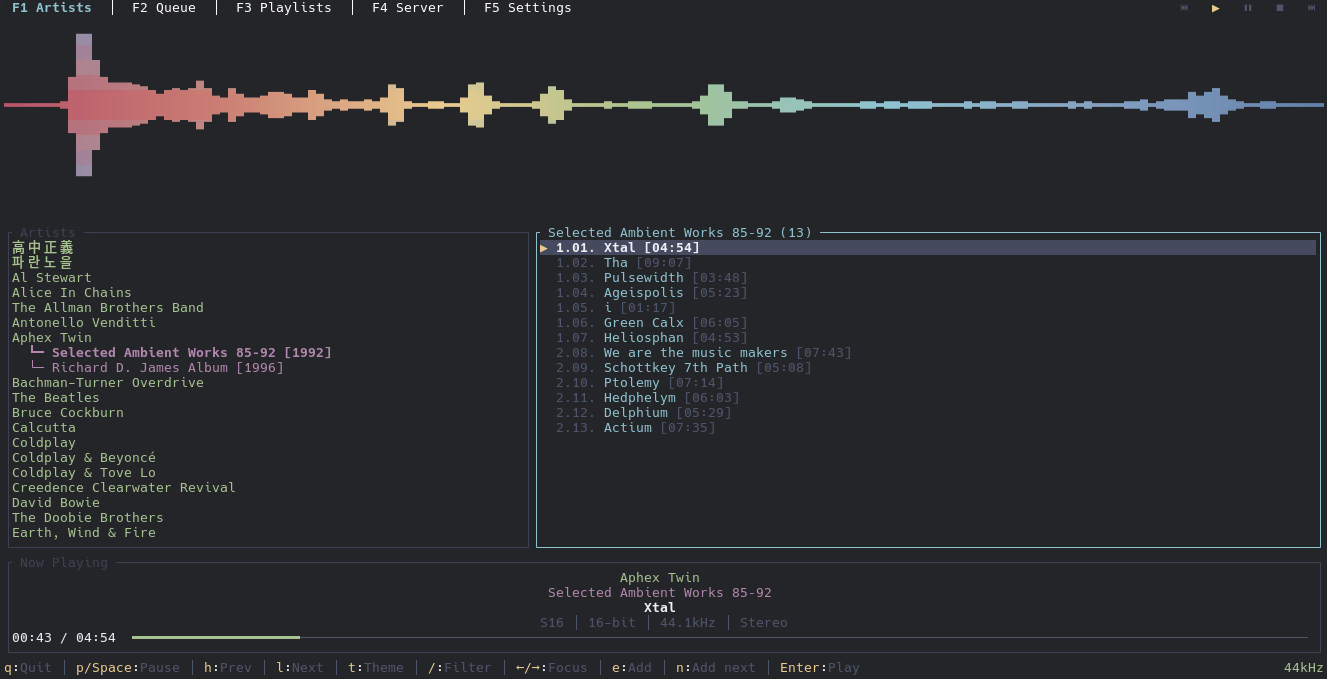Expand the Antonello Venditti artist
Viewport: 1327px width, 679px height.
coord(84,323)
